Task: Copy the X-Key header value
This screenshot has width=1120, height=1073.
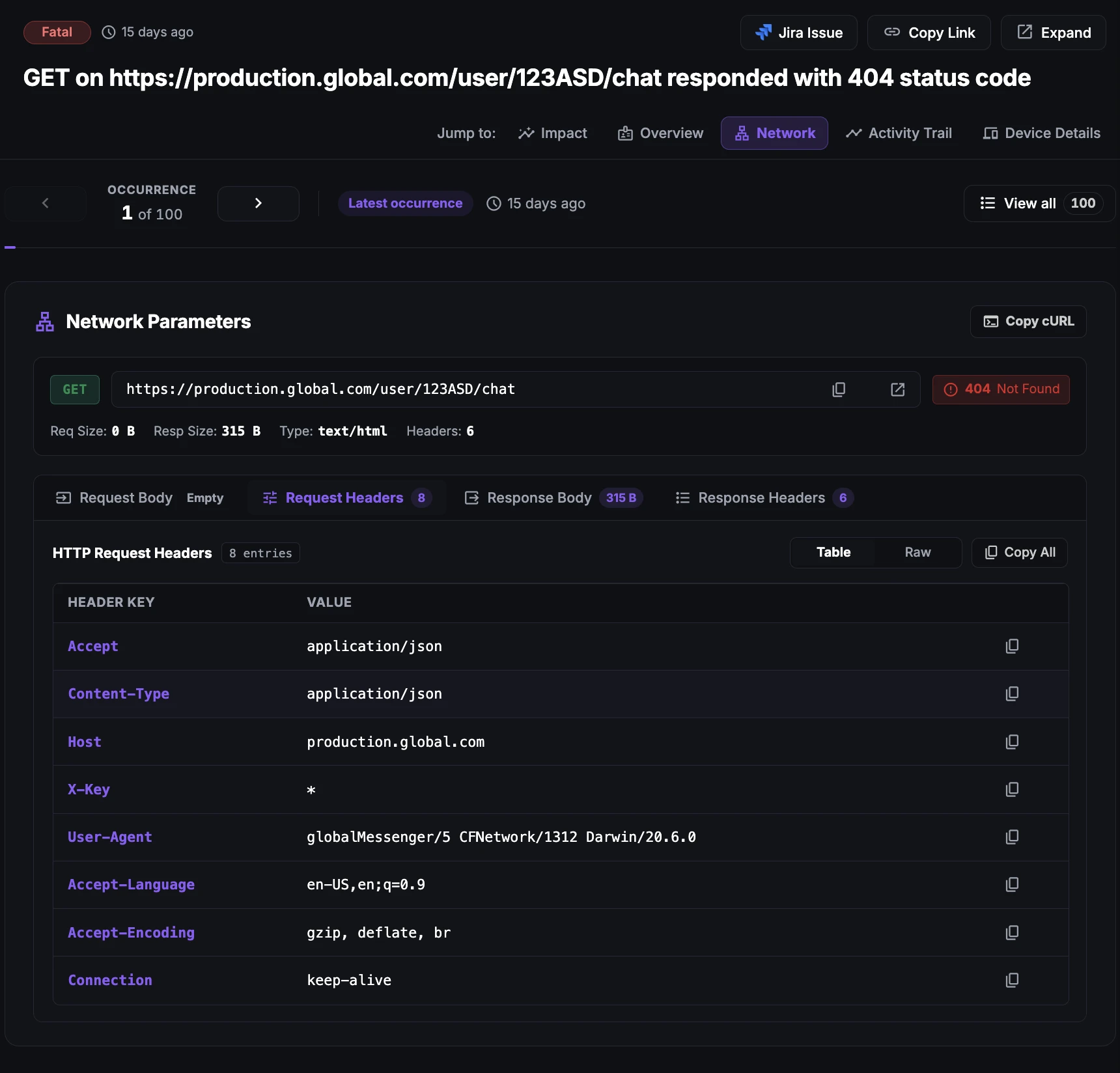Action: 1012,789
